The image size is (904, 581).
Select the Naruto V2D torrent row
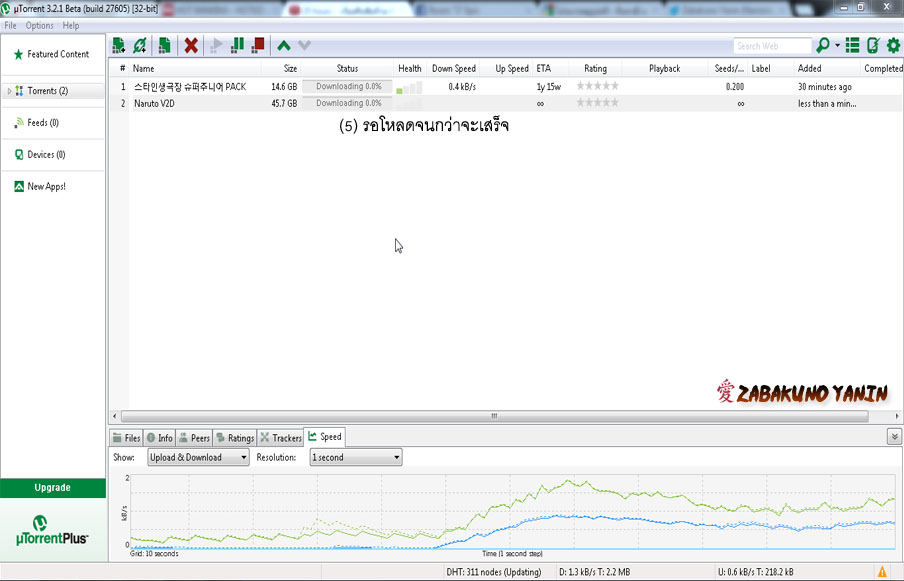tap(506, 103)
